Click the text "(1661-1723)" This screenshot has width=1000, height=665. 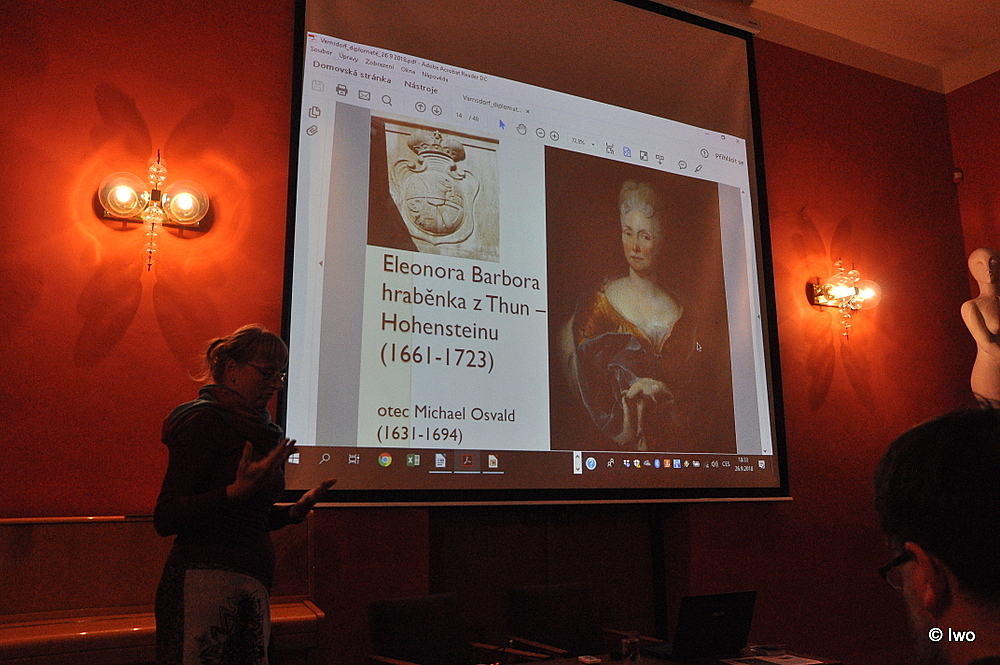(437, 357)
